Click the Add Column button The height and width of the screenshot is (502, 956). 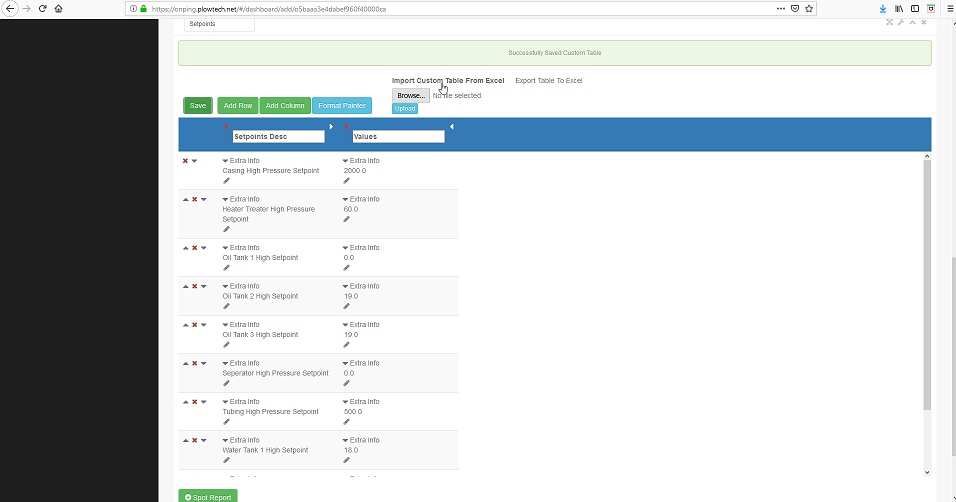click(285, 105)
